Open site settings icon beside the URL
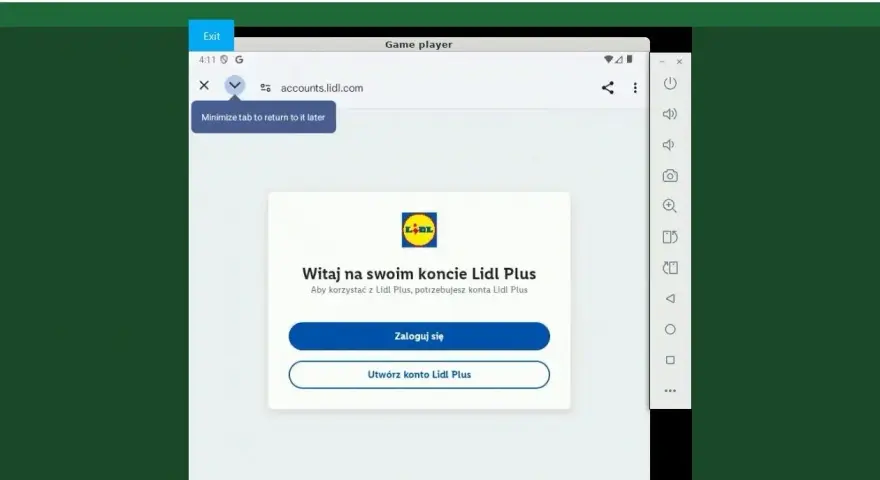 point(265,88)
